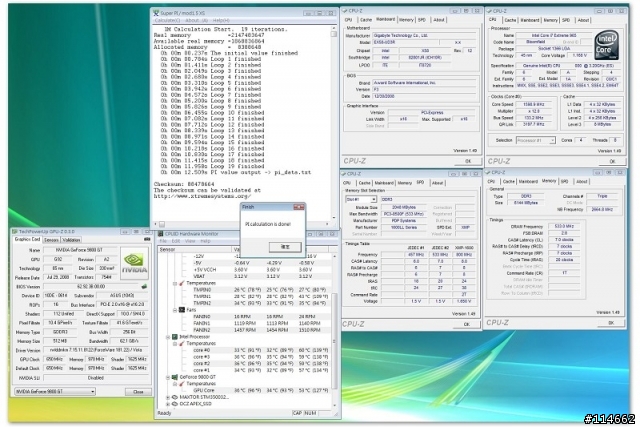
Task: Click the CPUID Hardware Monitor title bar icon
Action: click(160, 234)
